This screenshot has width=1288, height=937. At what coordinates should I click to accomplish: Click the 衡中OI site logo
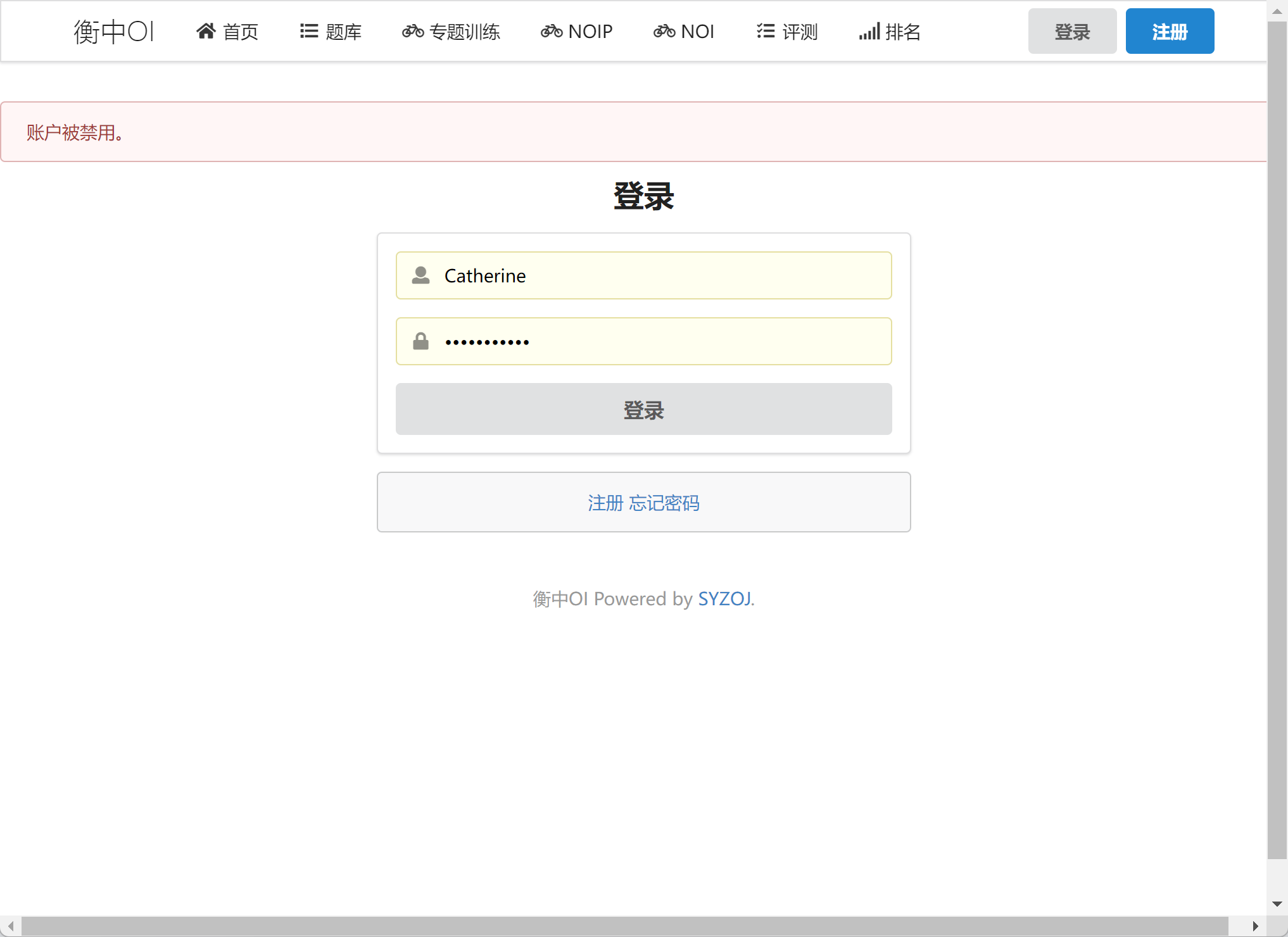pos(114,31)
